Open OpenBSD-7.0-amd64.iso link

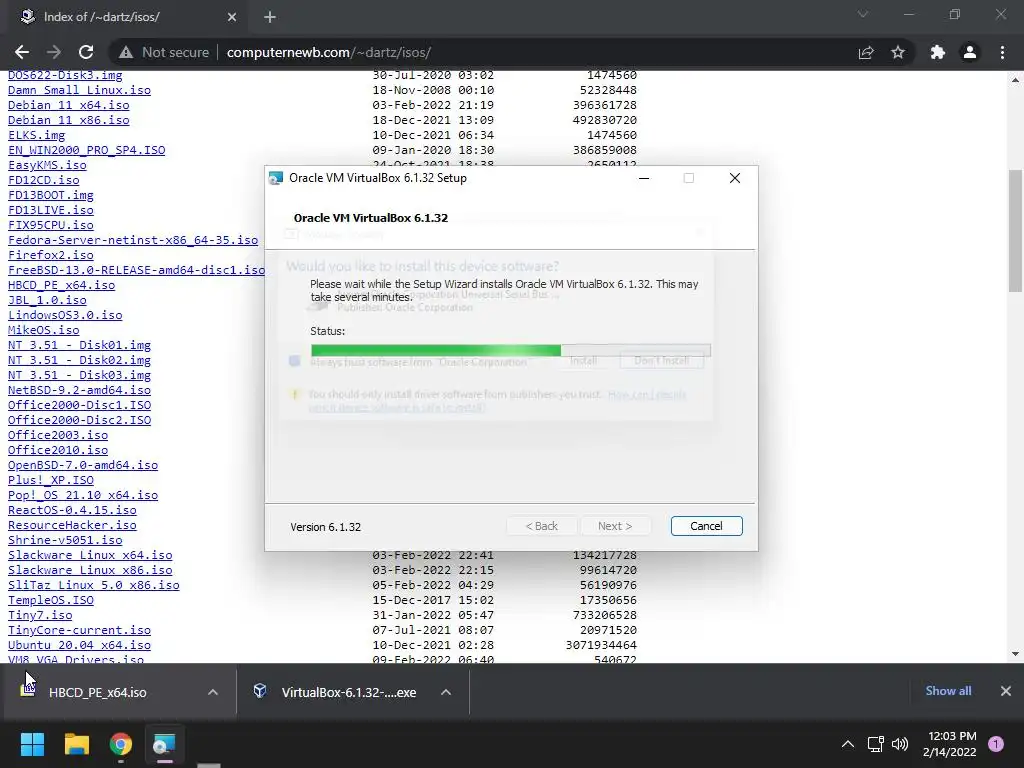pyautogui.click(x=83, y=466)
